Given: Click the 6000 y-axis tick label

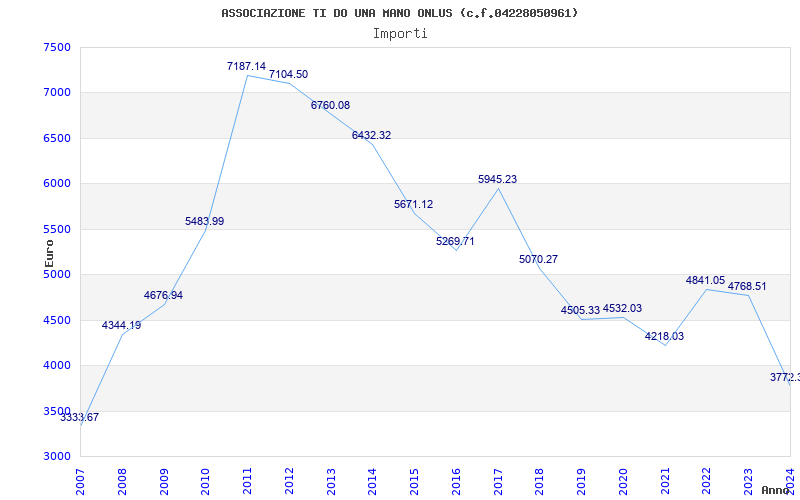Looking at the screenshot, I should [55, 184].
